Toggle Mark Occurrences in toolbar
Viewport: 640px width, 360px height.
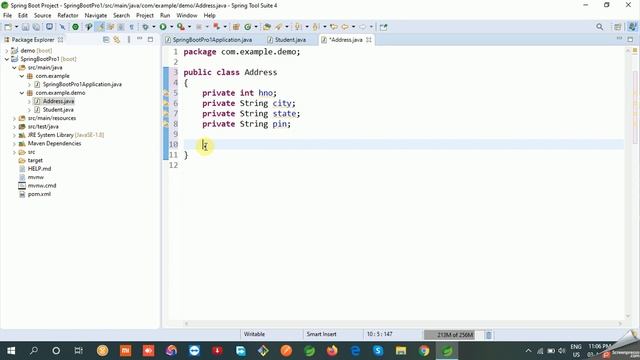point(100,27)
